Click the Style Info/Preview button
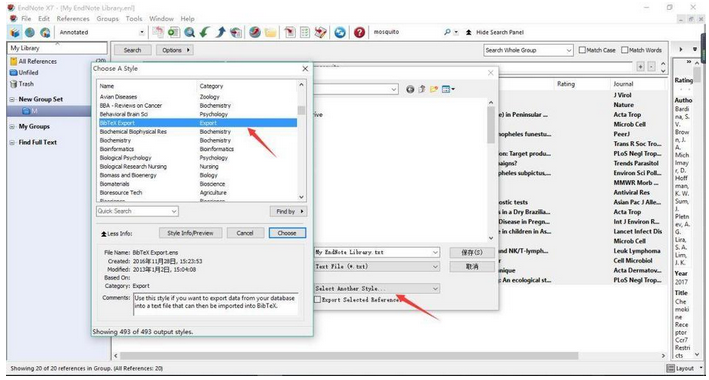Image resolution: width=709 pixels, height=380 pixels. (190, 233)
